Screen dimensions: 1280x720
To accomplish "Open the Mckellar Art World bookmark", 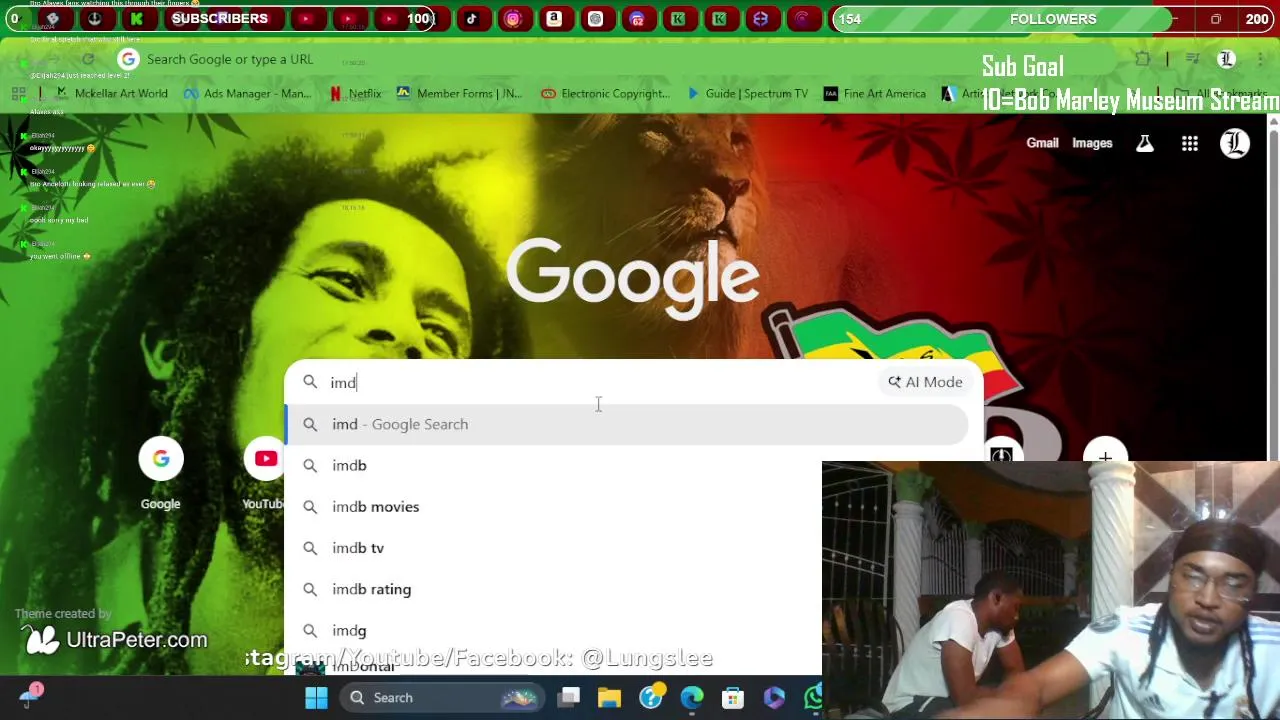I will click(x=110, y=93).
